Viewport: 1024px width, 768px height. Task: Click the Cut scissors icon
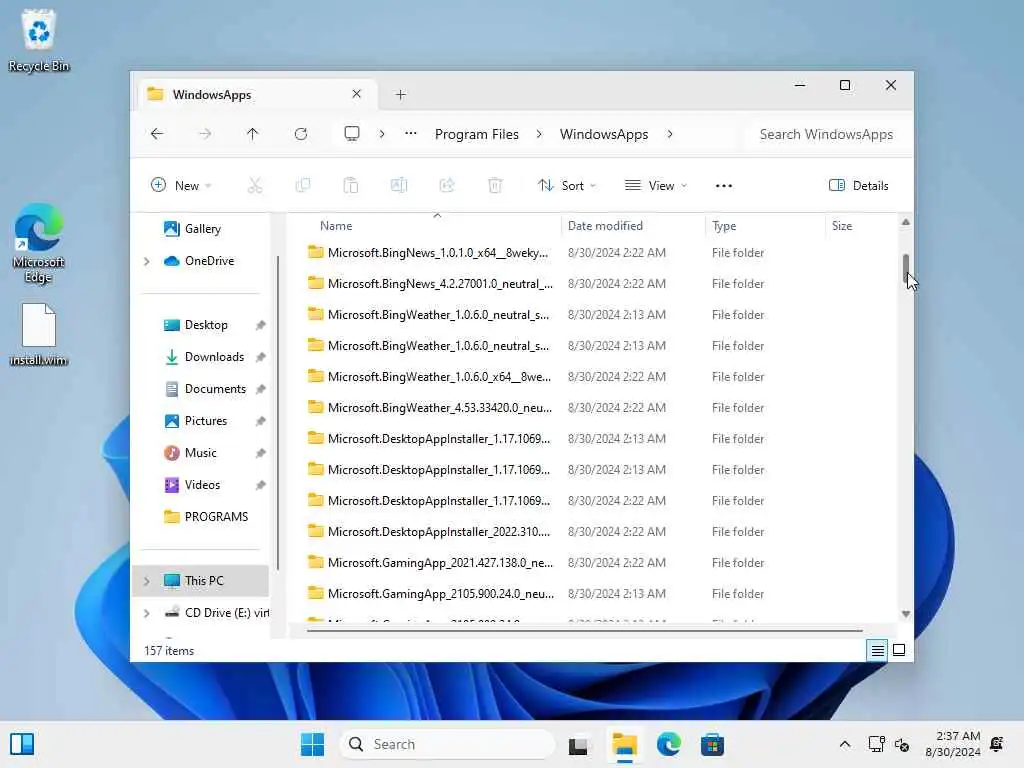[x=255, y=185]
